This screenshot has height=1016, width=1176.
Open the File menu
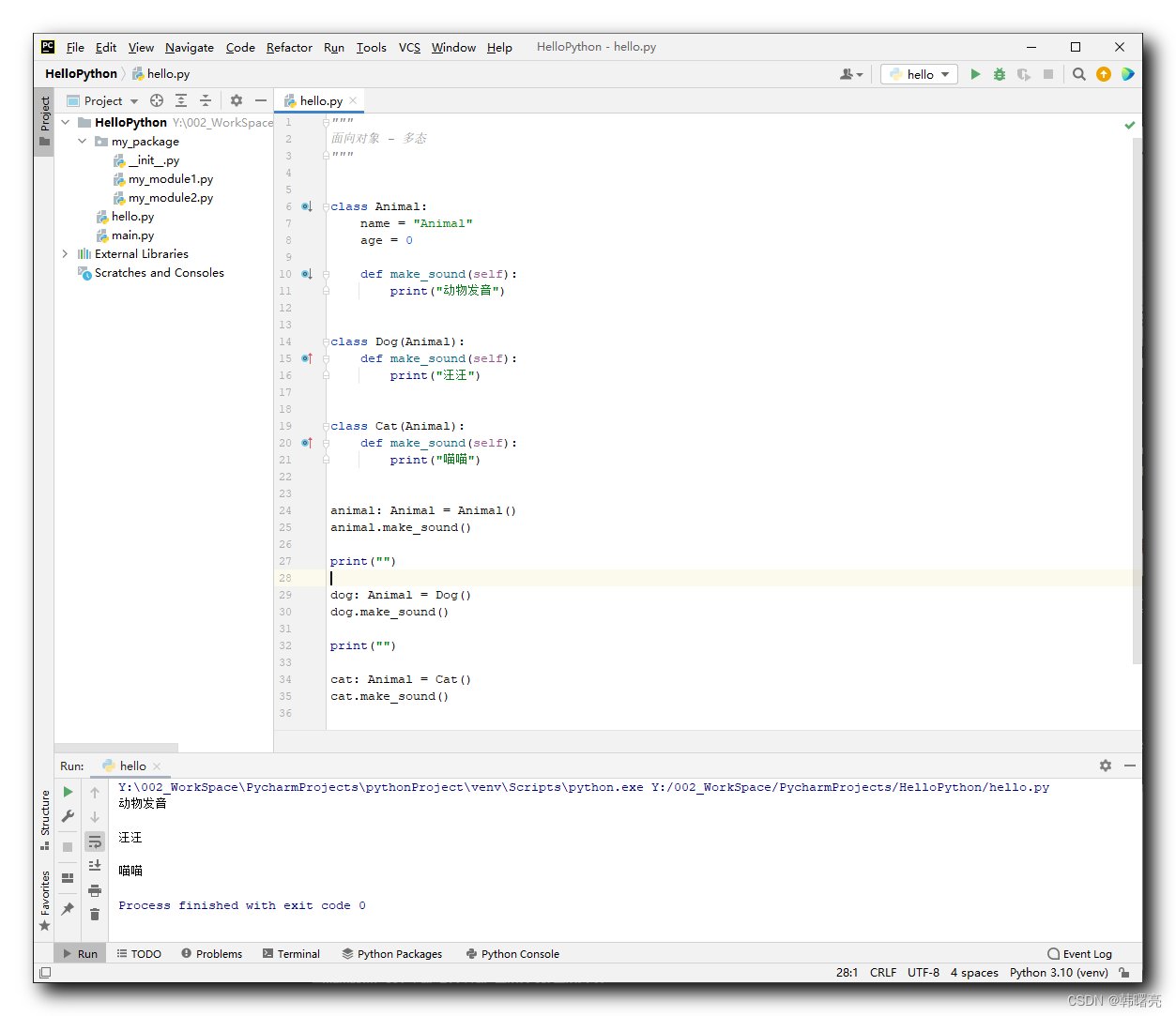(75, 47)
